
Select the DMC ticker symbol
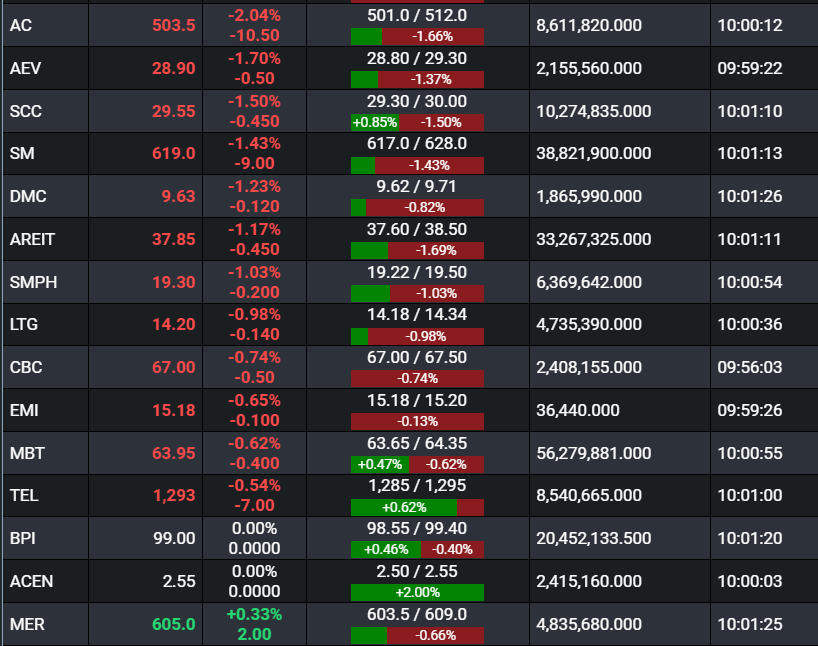pyautogui.click(x=30, y=196)
